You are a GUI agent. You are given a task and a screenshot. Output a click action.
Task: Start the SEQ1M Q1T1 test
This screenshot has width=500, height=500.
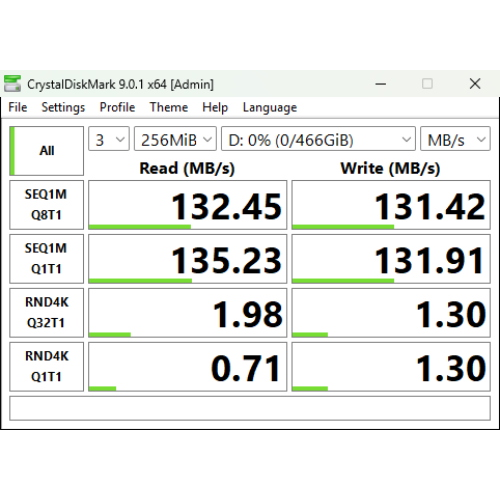(46, 259)
